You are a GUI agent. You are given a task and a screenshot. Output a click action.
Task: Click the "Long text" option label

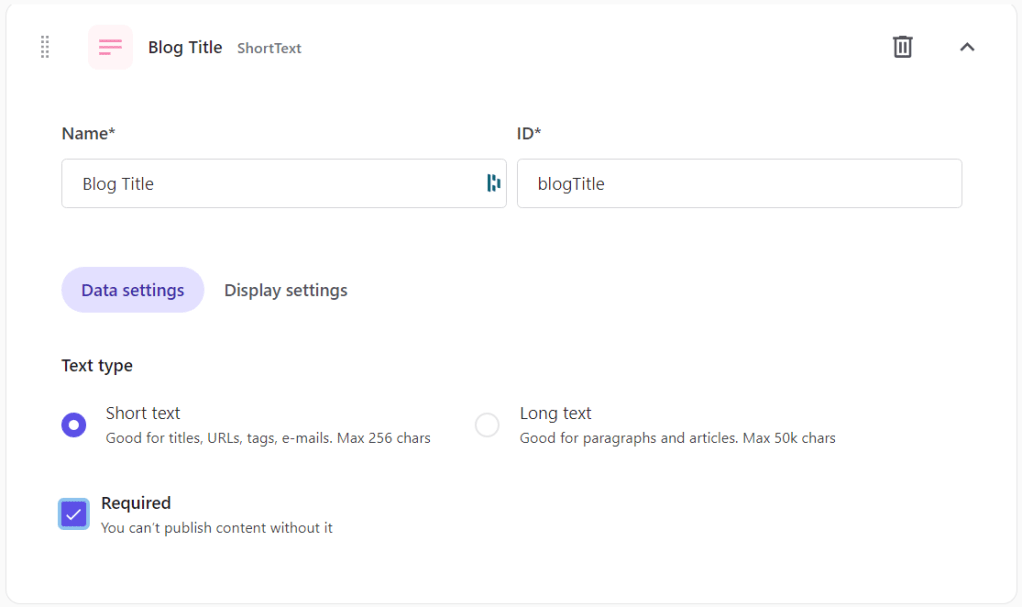pyautogui.click(x=556, y=413)
